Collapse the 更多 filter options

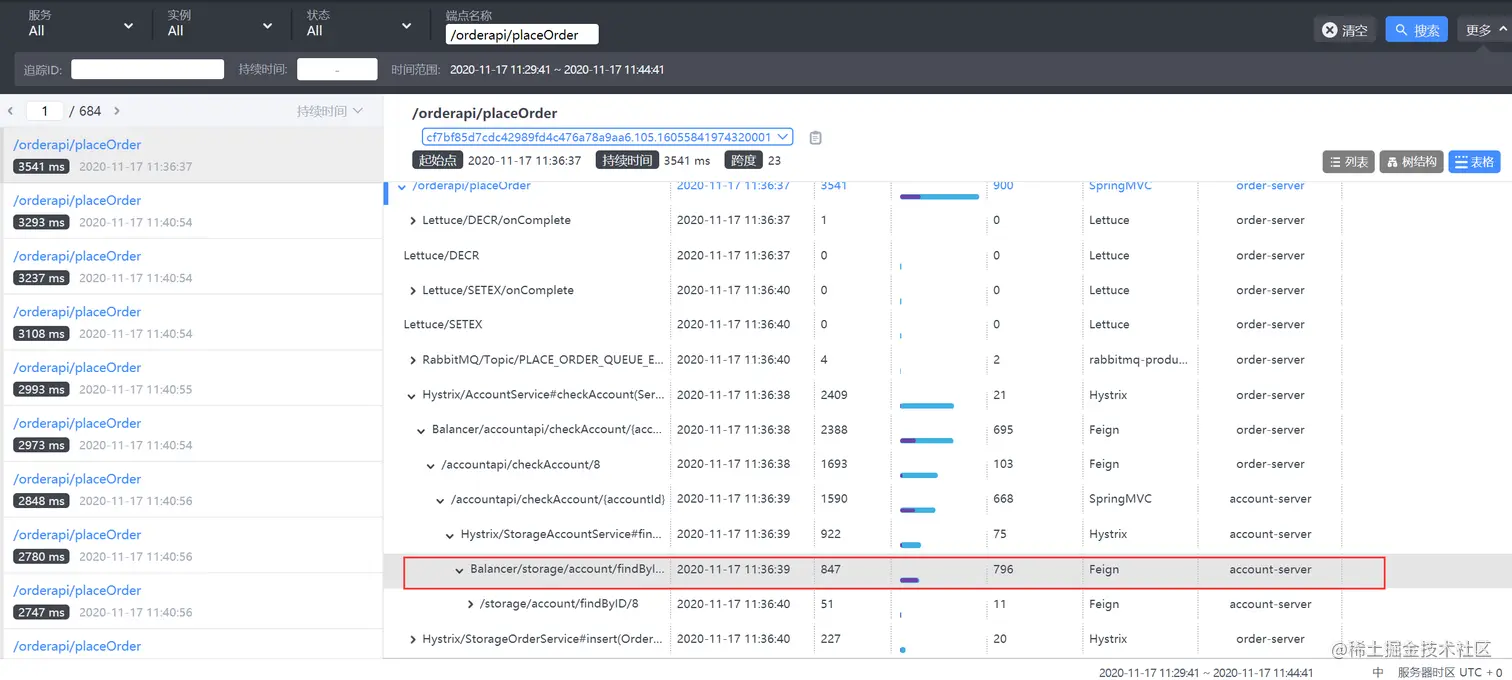click(1485, 30)
